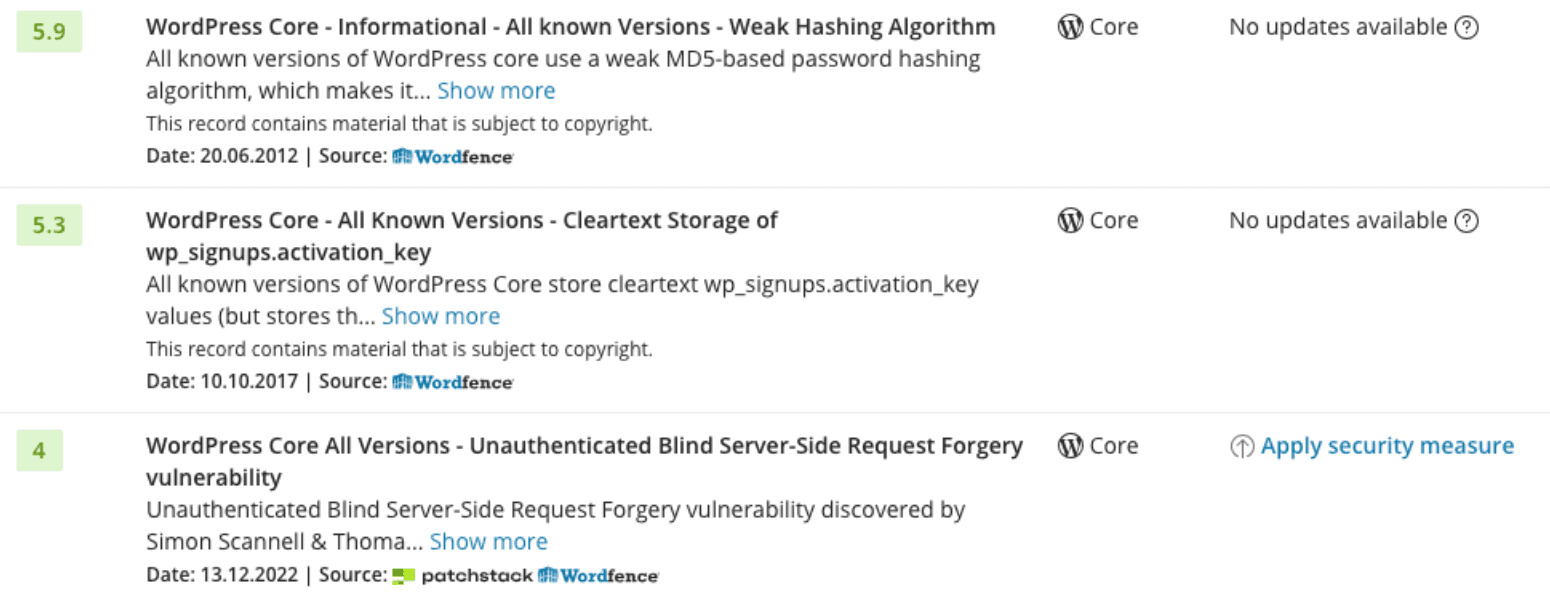Screen dimensions: 1550x600
Task: Click WordPress Core icon in Weak Hashing row
Action: pyautogui.click(x=1070, y=28)
